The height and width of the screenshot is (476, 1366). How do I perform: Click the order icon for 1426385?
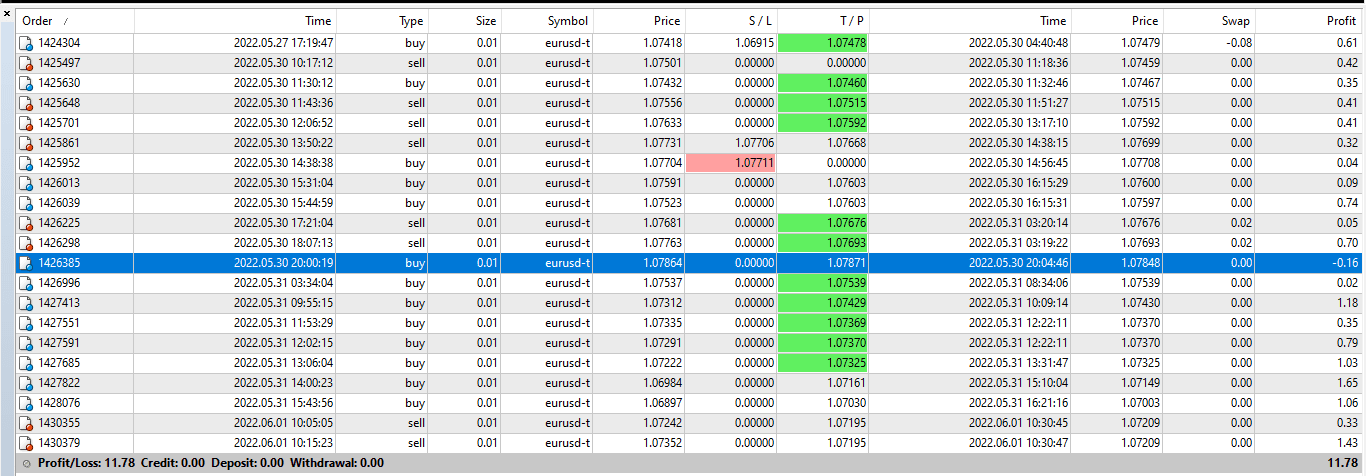pos(27,263)
